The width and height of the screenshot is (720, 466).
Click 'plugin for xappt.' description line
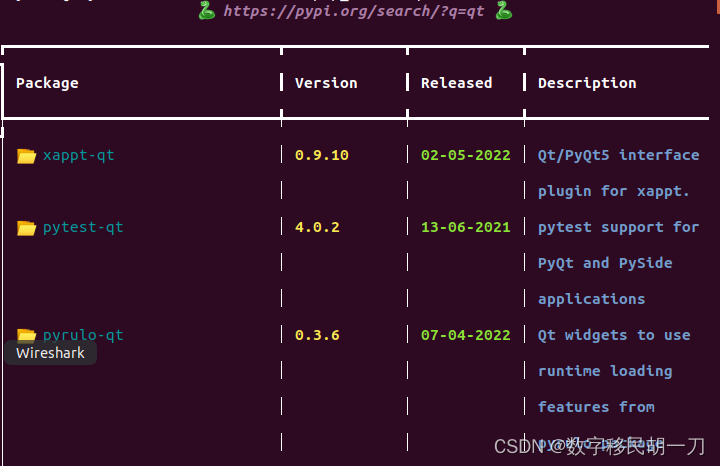click(614, 191)
